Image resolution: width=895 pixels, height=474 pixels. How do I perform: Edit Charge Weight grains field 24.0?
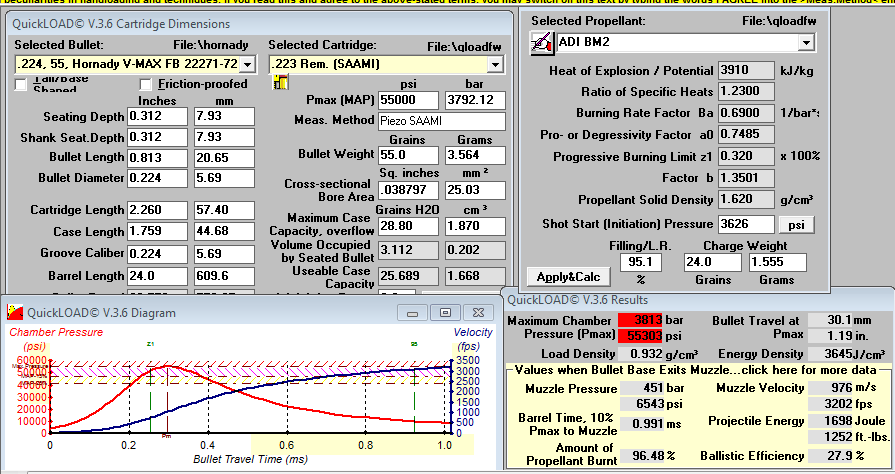point(712,262)
